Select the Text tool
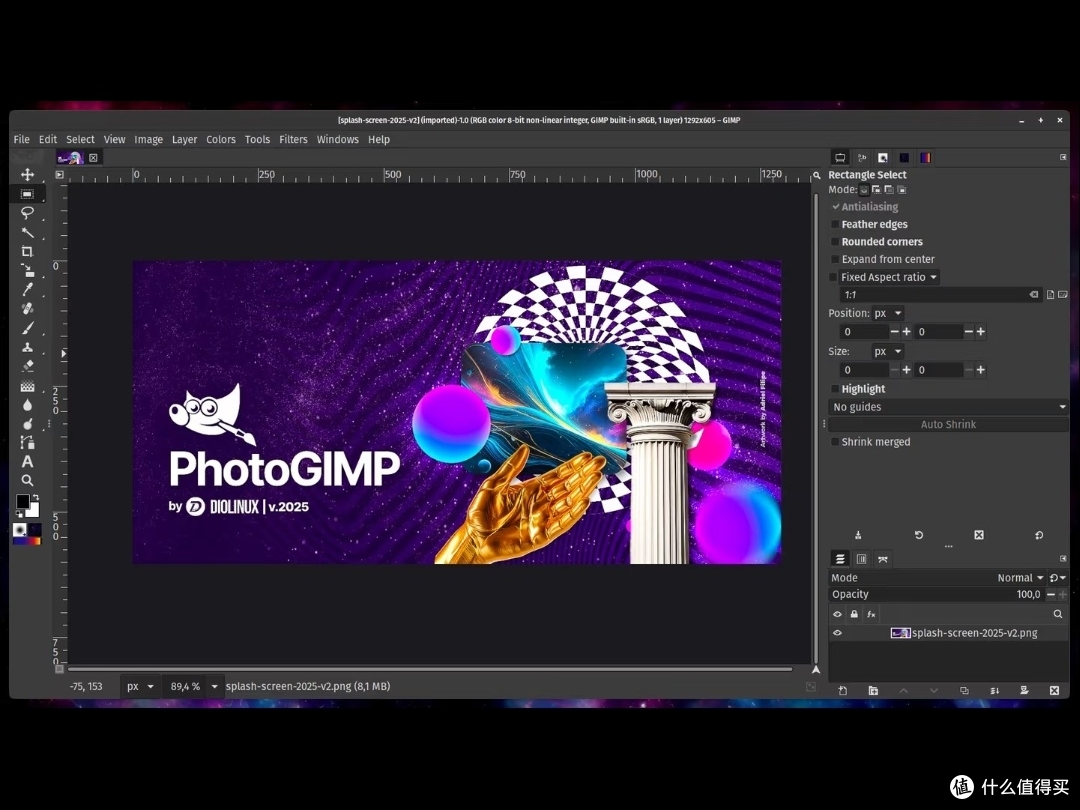The width and height of the screenshot is (1080, 810). click(x=28, y=461)
